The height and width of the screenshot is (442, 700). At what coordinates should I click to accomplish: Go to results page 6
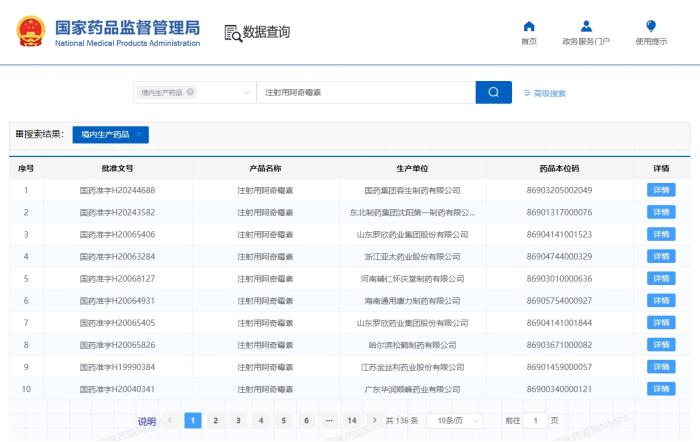pyautogui.click(x=307, y=420)
